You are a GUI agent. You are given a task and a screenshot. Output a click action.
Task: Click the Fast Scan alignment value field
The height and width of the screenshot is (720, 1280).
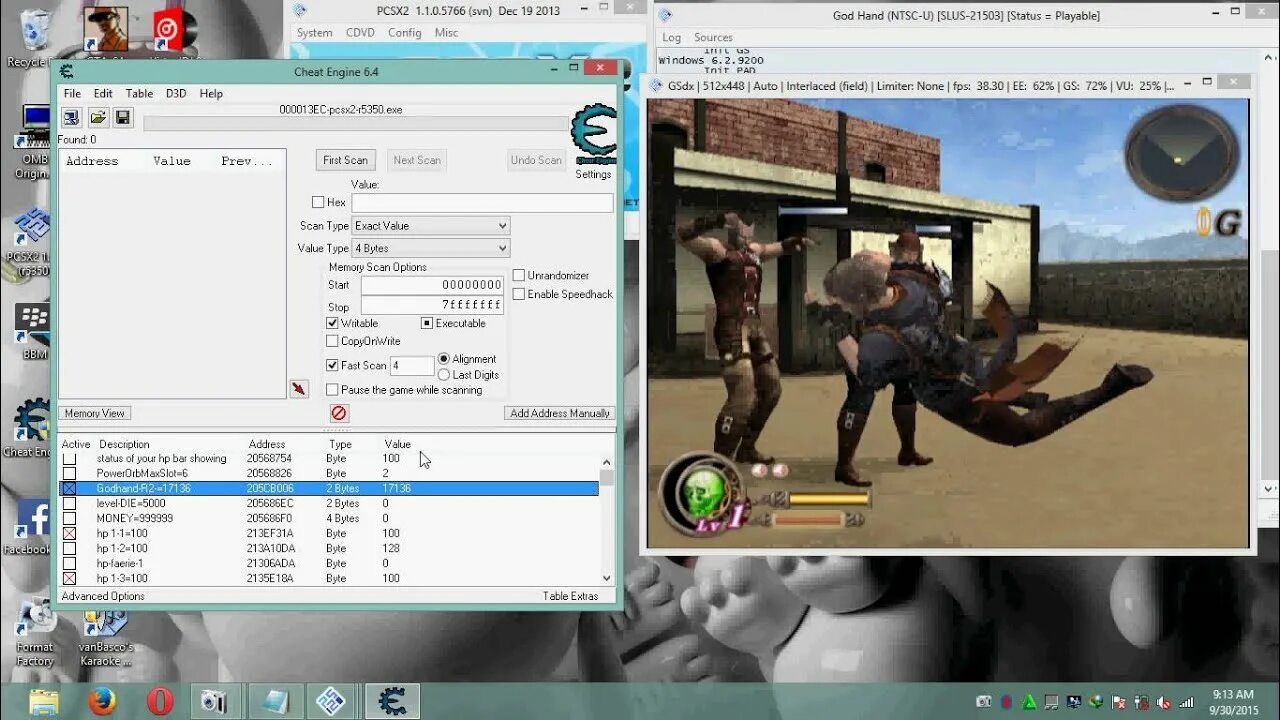coord(412,366)
